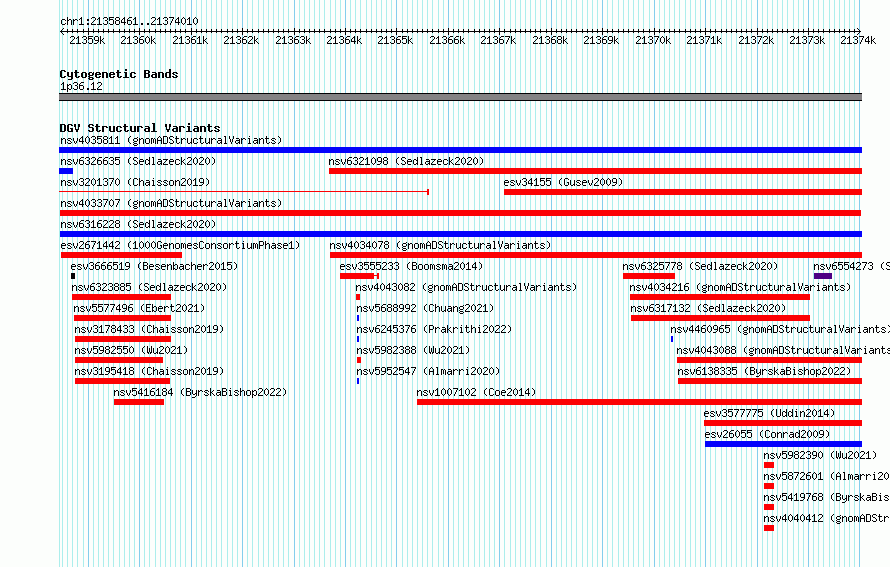
Task: Click esv26055 Conrad2009 label
Action: point(767,434)
